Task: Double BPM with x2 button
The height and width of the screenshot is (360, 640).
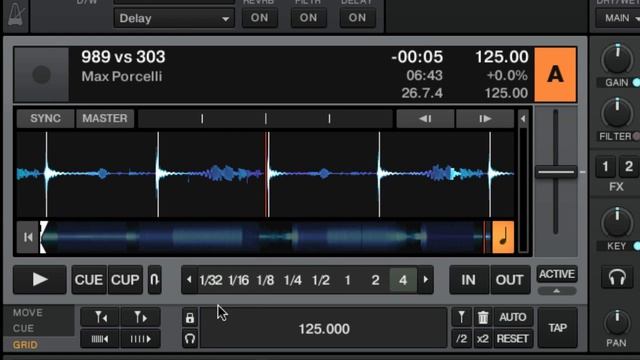Action: (483, 339)
